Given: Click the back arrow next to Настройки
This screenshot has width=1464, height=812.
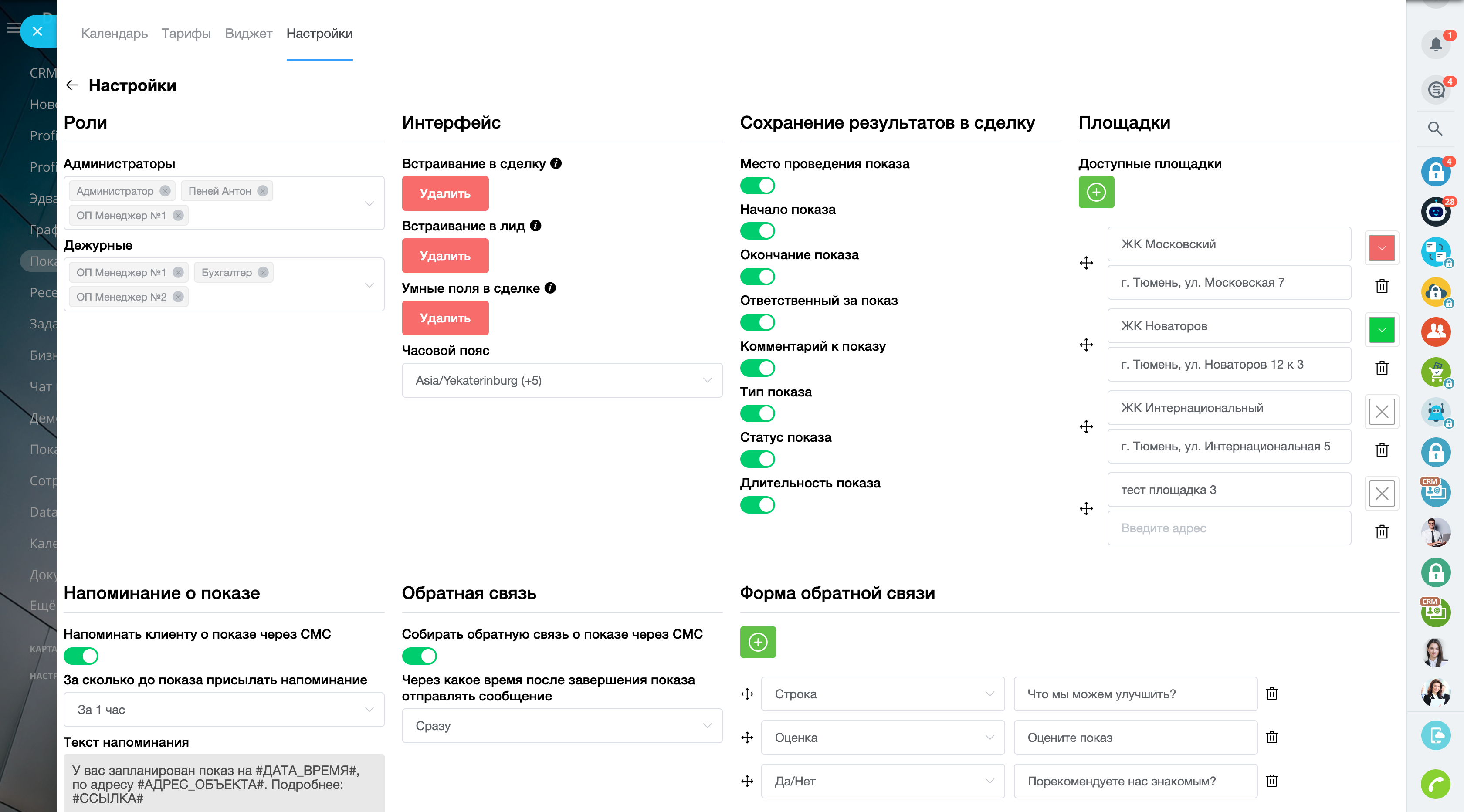Looking at the screenshot, I should coord(71,85).
